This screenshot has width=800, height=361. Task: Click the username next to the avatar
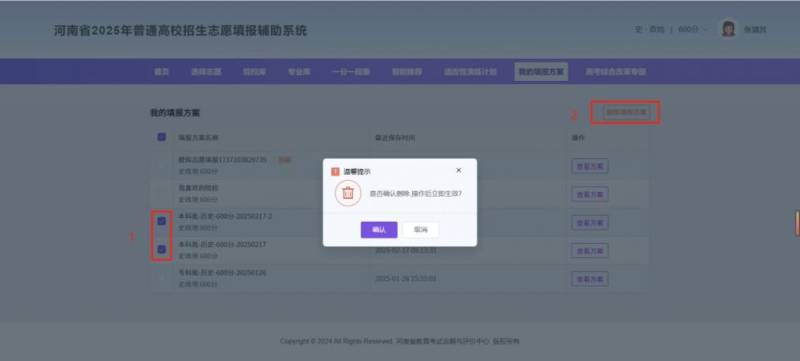tap(755, 30)
